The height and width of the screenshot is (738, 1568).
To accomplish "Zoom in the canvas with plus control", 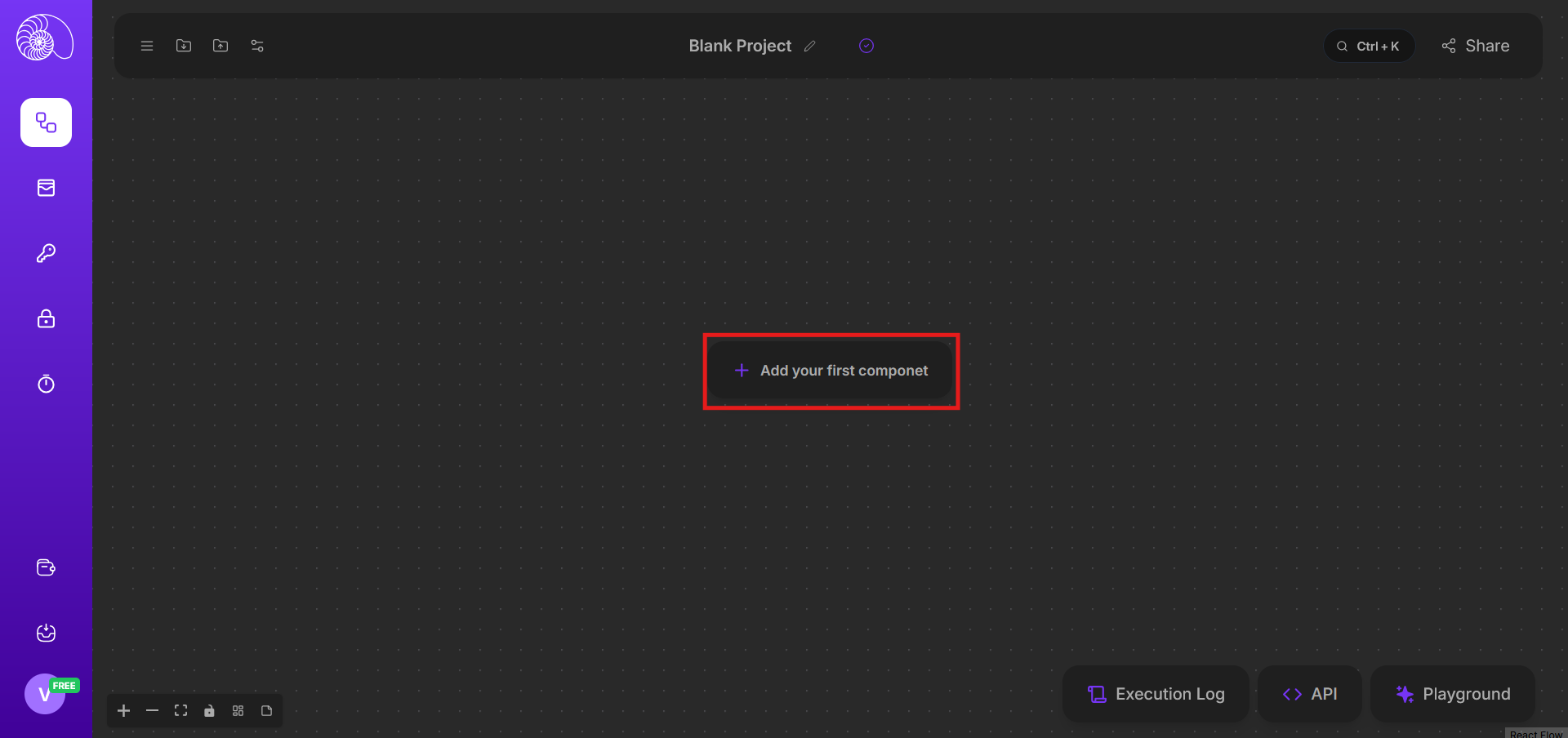I will pyautogui.click(x=124, y=711).
